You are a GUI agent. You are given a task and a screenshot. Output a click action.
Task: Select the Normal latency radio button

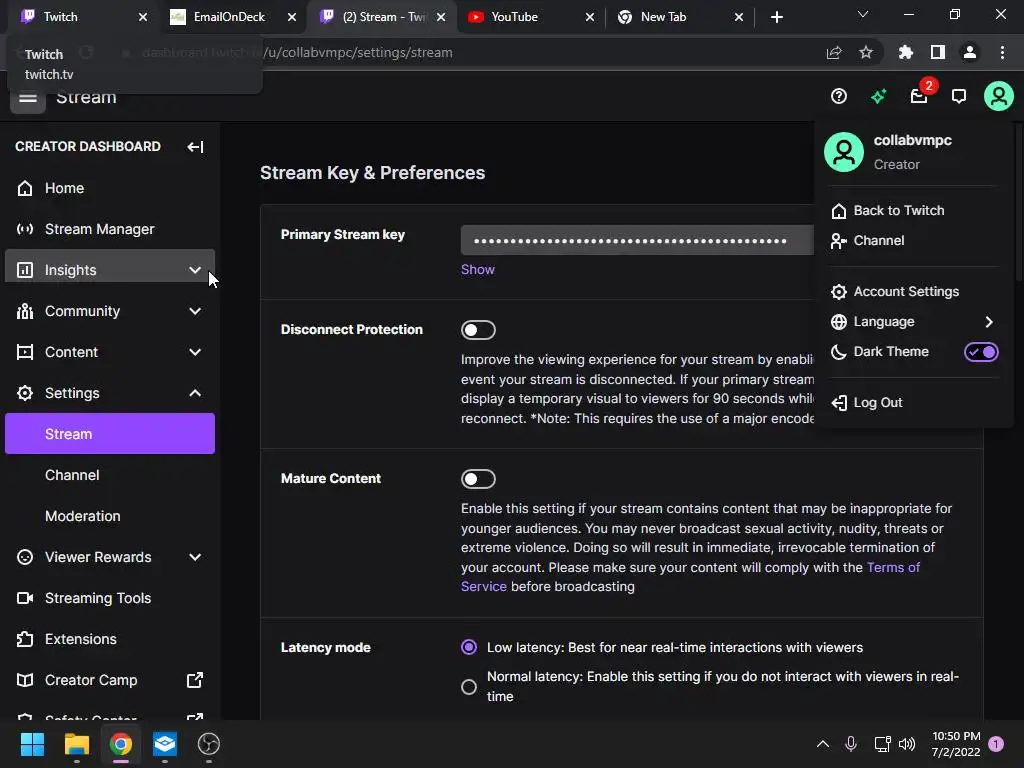tap(469, 687)
